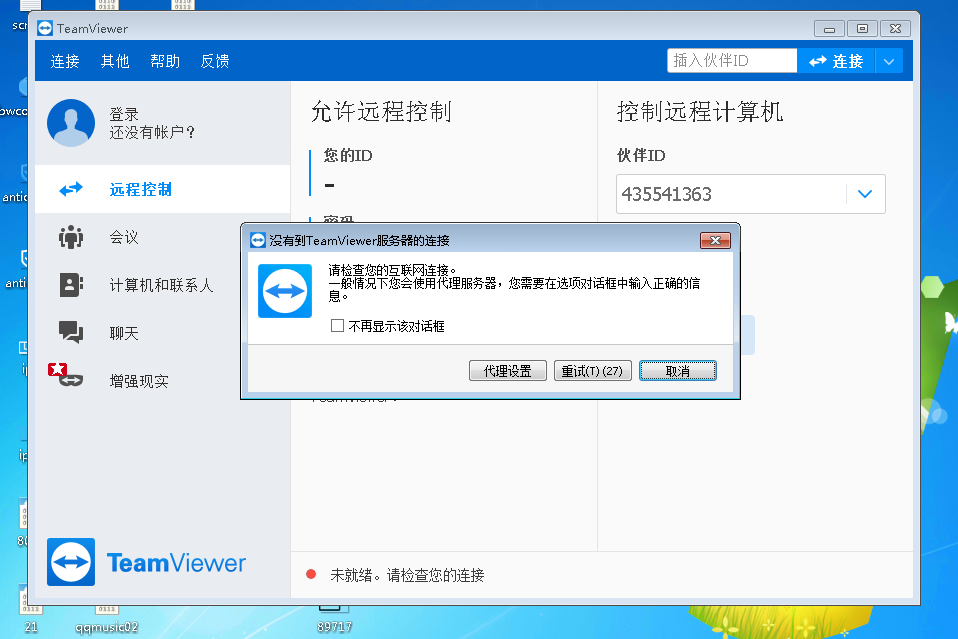The height and width of the screenshot is (639, 958).
Task: Open the 其他 menu
Action: pyautogui.click(x=115, y=61)
